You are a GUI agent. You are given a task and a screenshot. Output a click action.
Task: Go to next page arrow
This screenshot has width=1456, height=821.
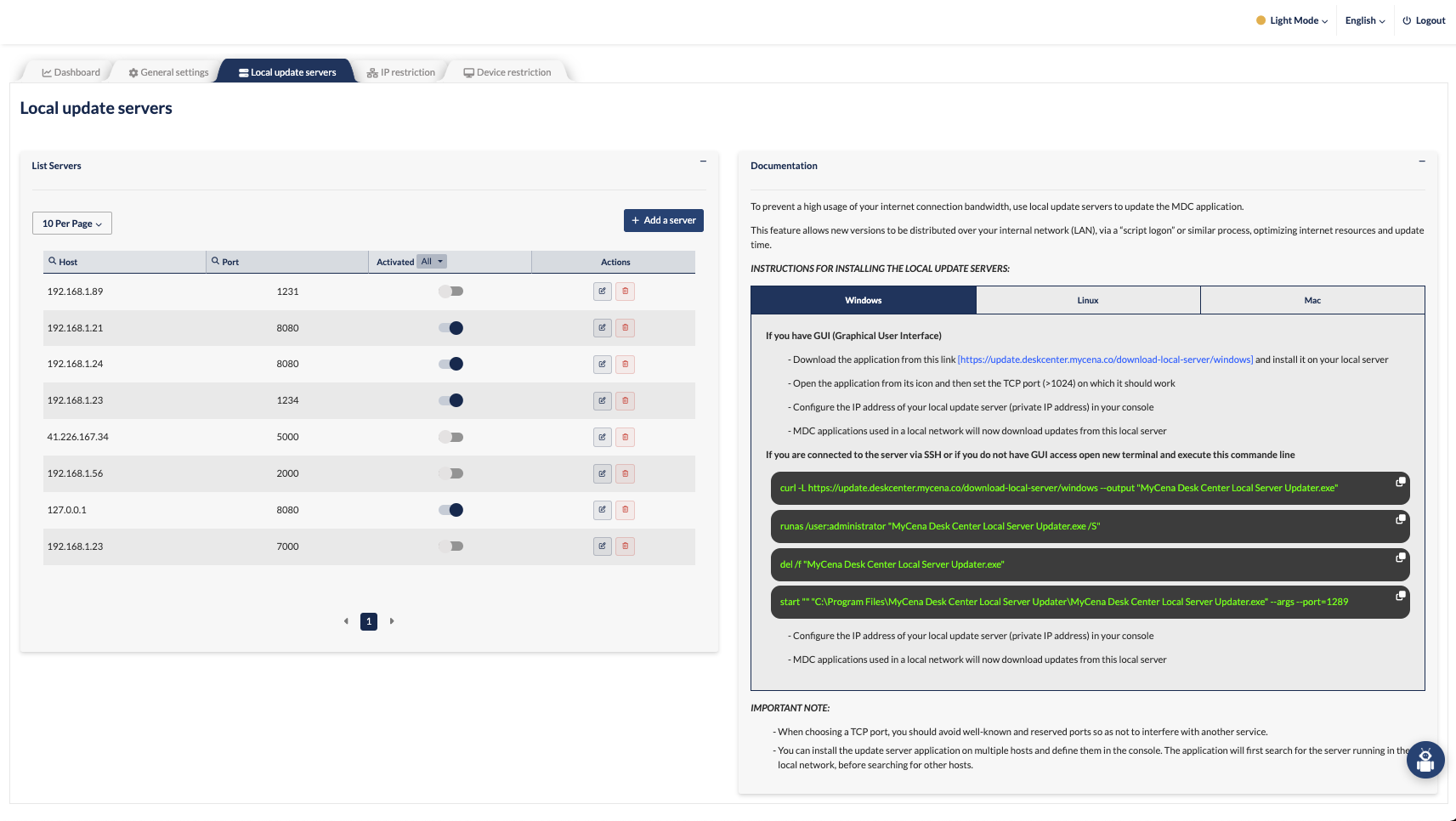392,621
